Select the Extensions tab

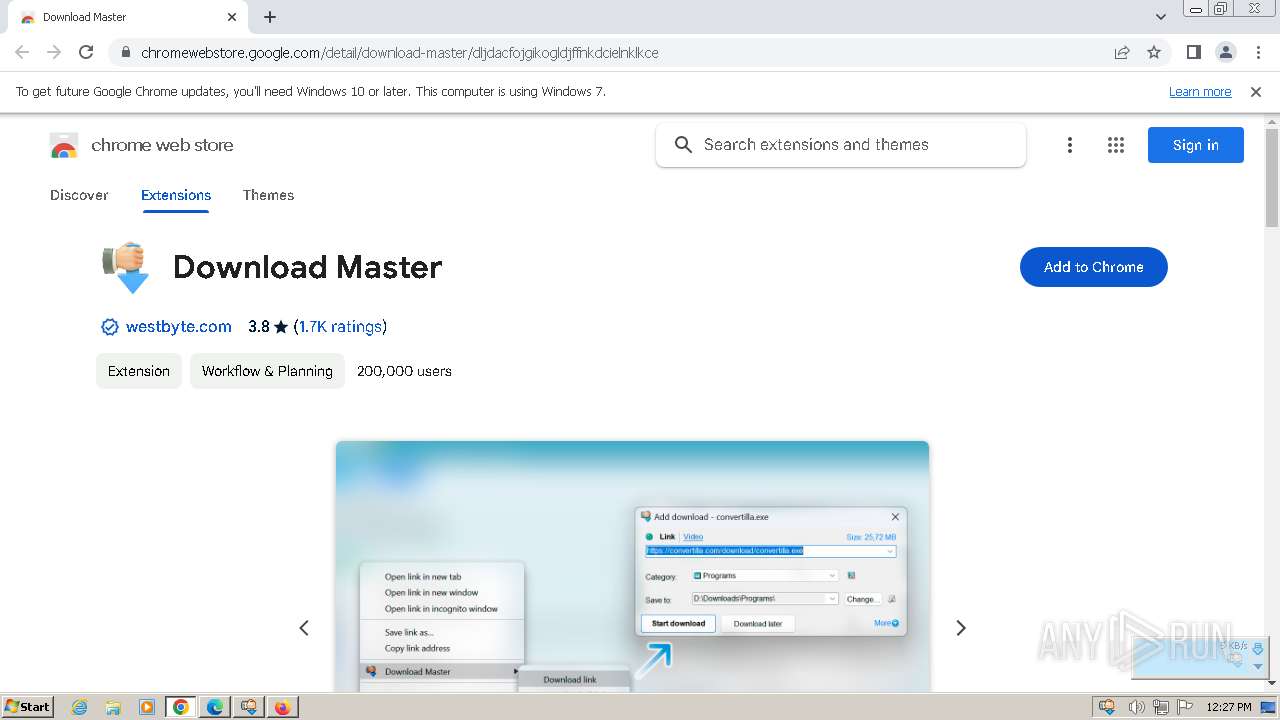[176, 195]
